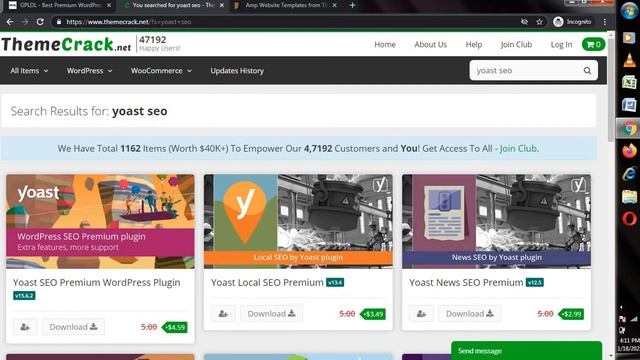
Task: Switch to the Amp Website Templates tab
Action: [284, 5]
